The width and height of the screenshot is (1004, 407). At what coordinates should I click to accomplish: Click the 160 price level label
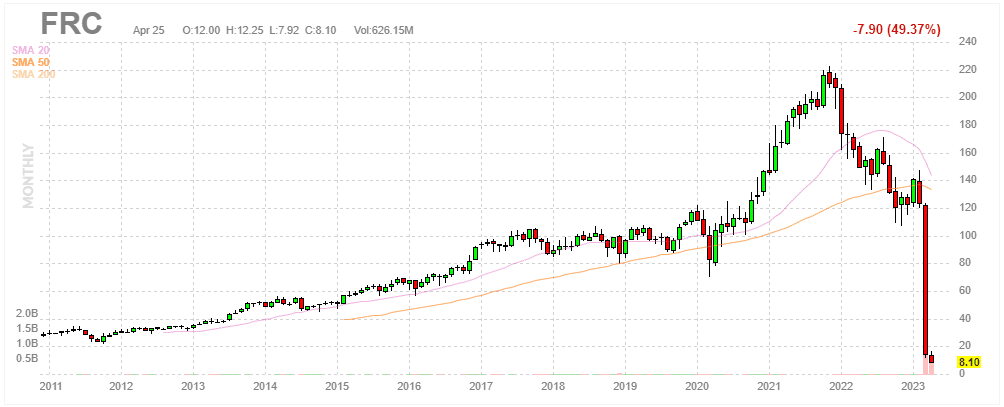coord(967,152)
